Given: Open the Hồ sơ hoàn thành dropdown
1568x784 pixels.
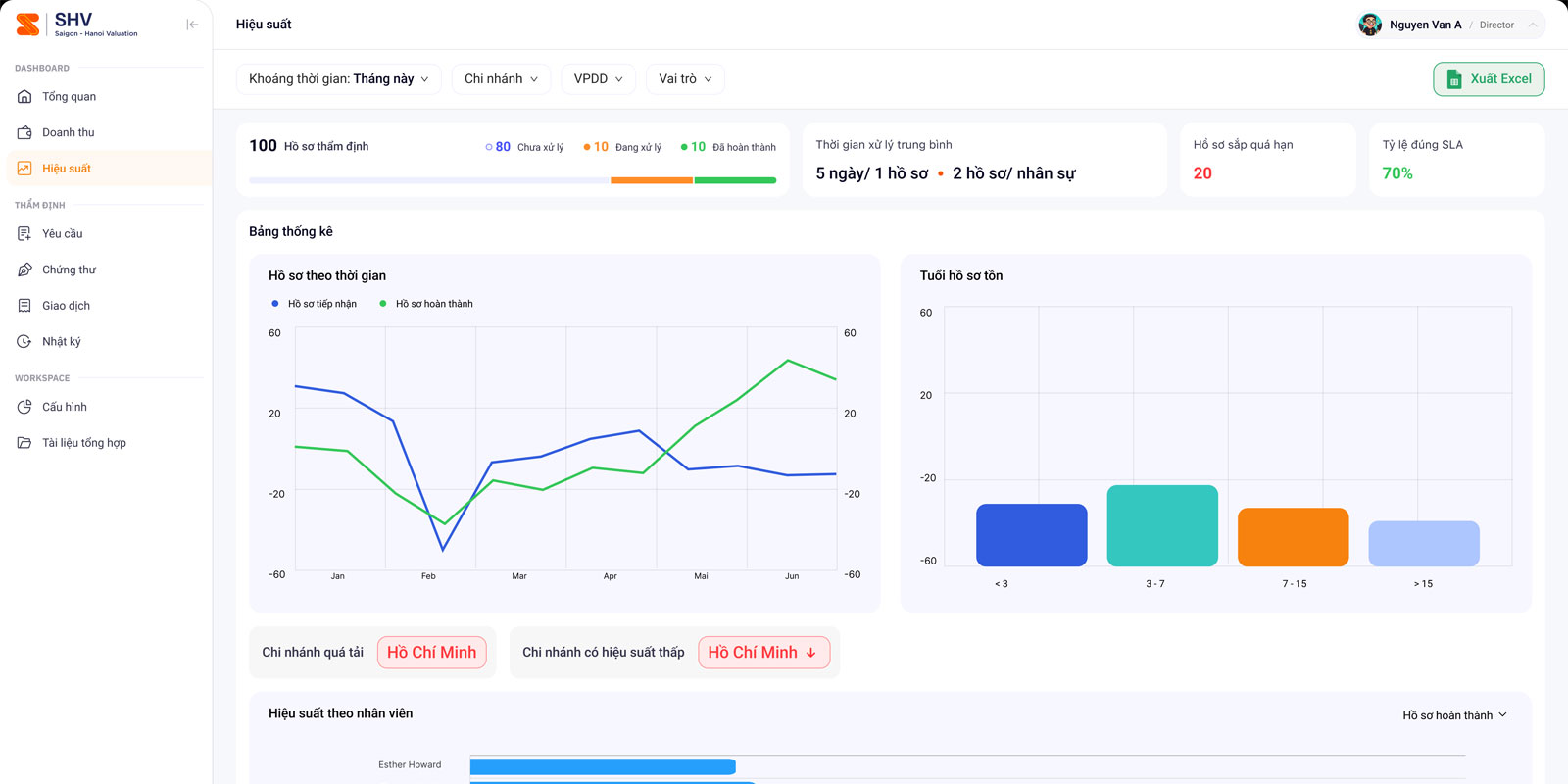Looking at the screenshot, I should pos(1454,715).
